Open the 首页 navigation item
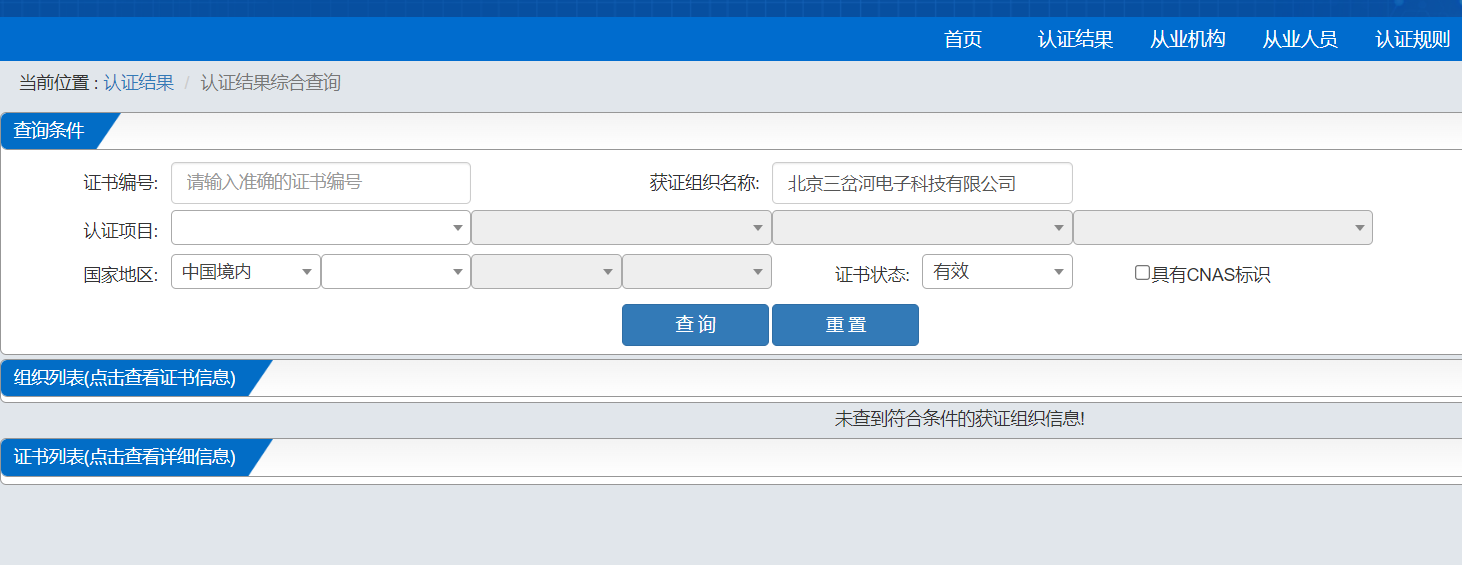 pos(963,40)
